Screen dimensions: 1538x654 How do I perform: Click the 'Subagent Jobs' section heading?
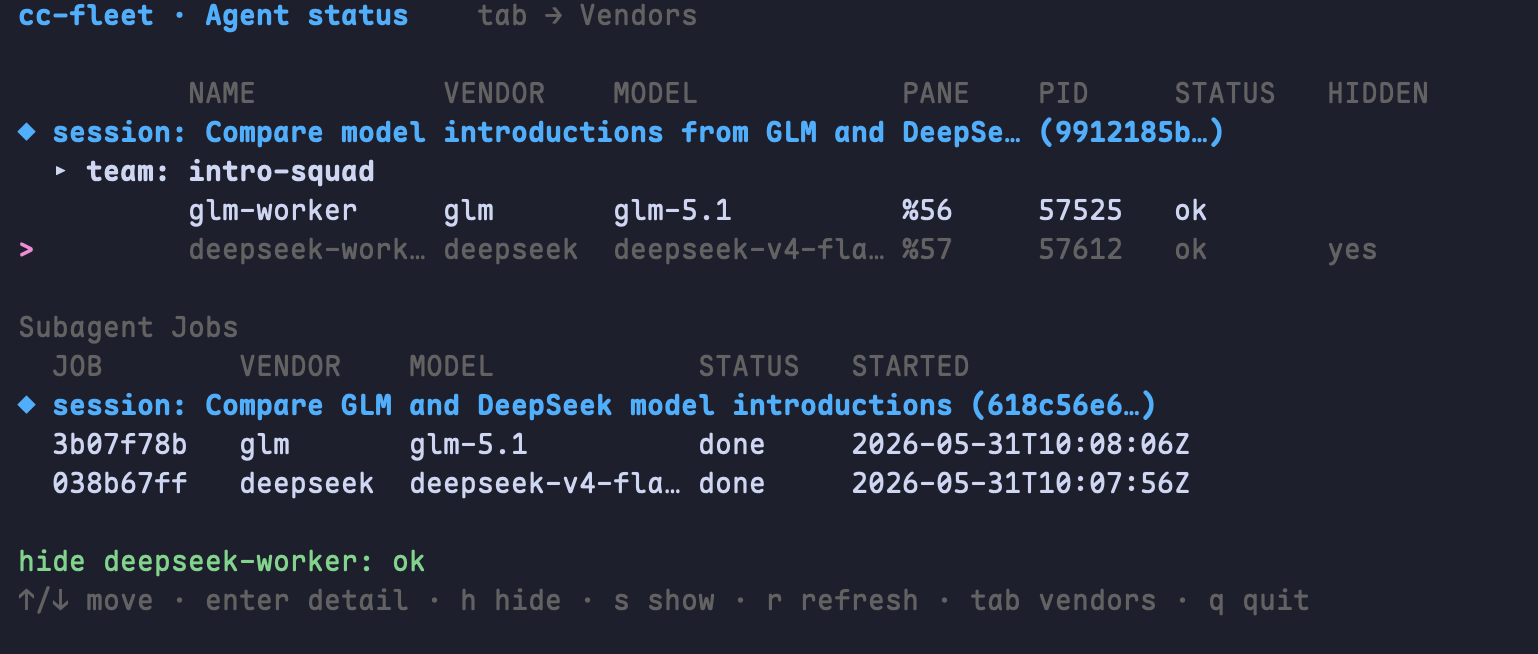[129, 327]
